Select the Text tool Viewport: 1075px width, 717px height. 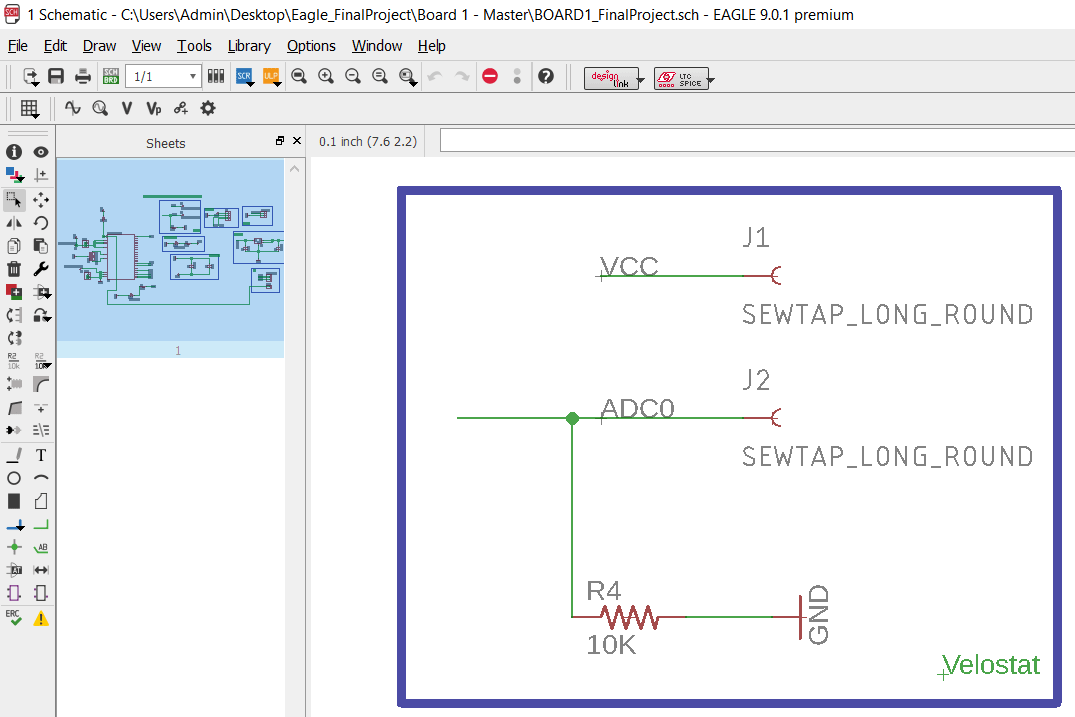41,455
